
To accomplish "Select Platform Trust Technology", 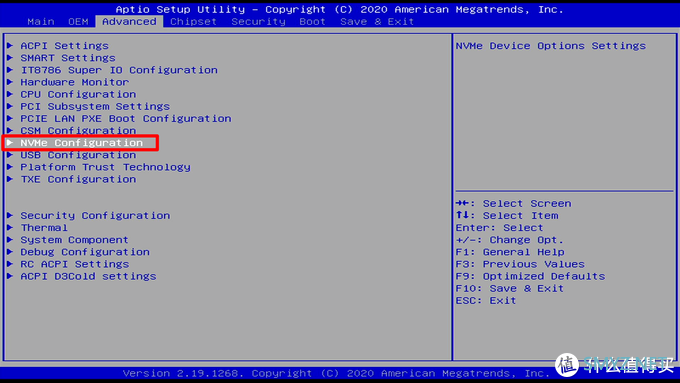I will coord(105,167).
